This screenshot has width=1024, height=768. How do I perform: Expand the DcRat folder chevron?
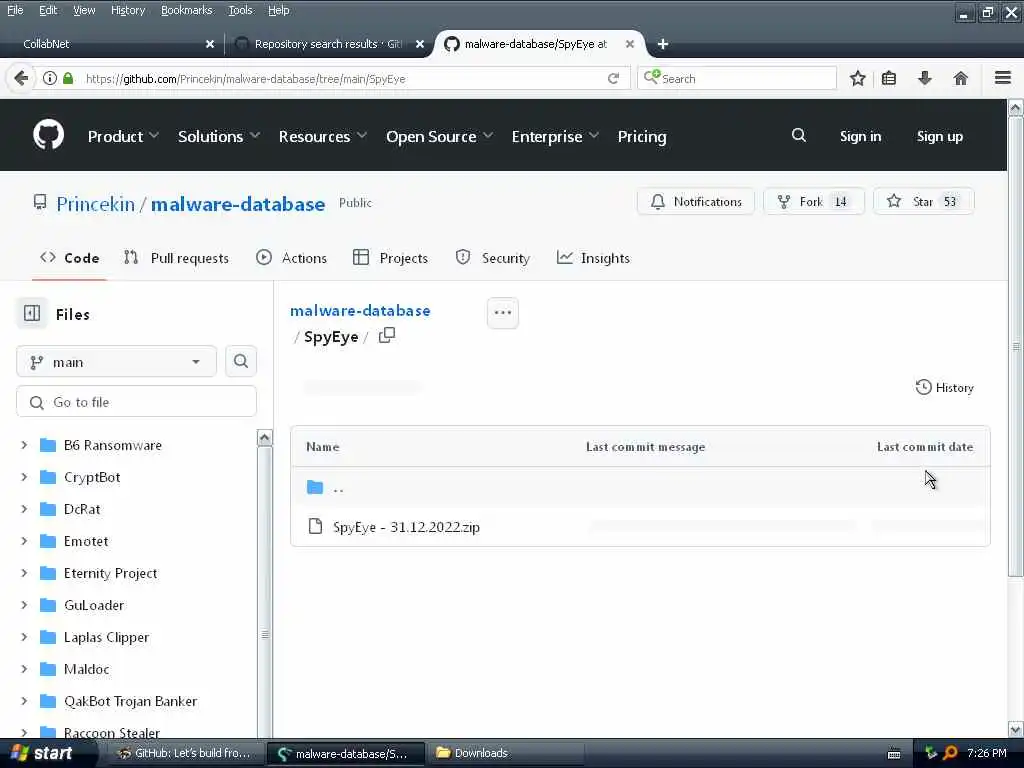point(24,509)
